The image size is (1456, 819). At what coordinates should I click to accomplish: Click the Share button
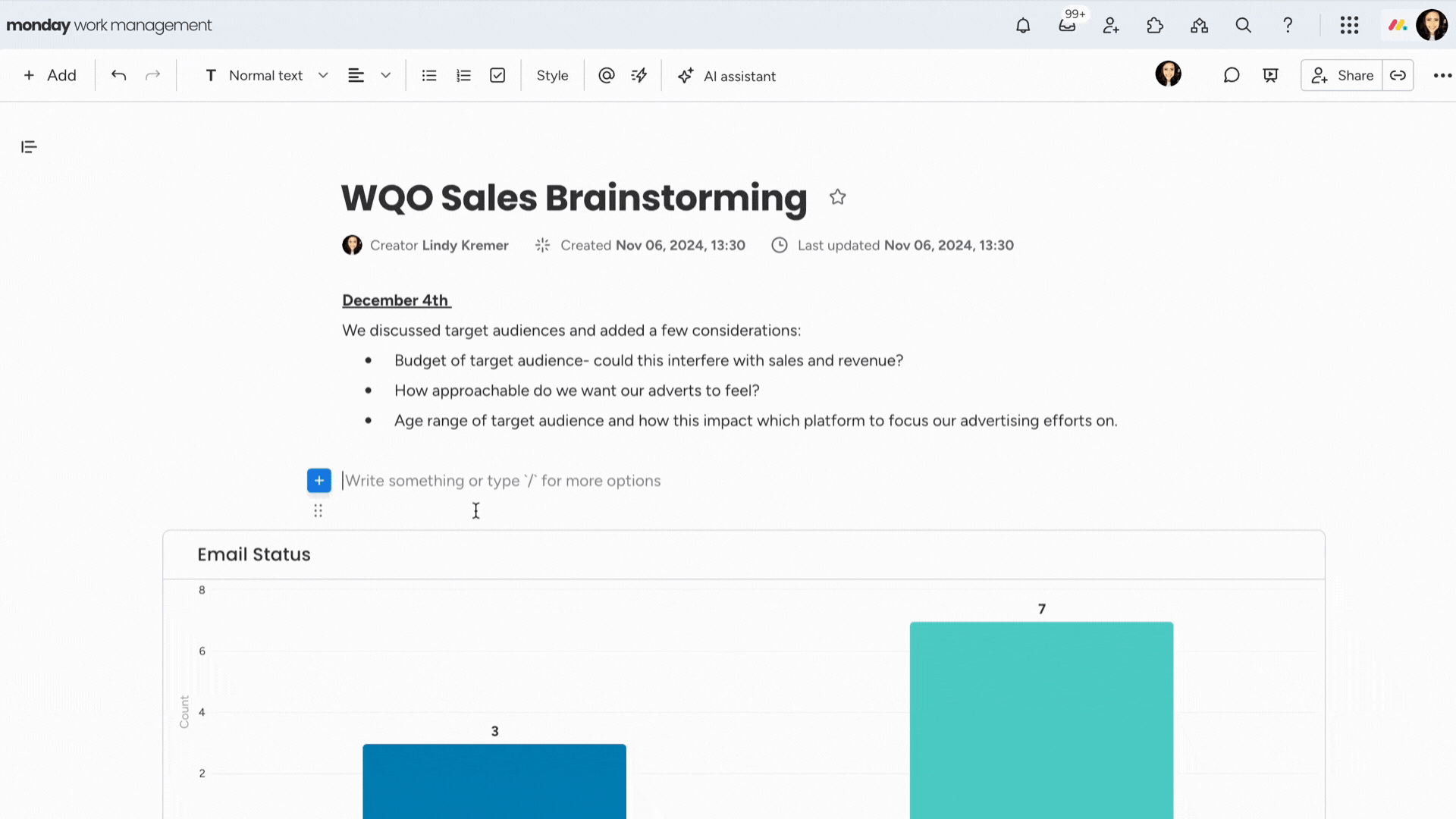point(1342,75)
